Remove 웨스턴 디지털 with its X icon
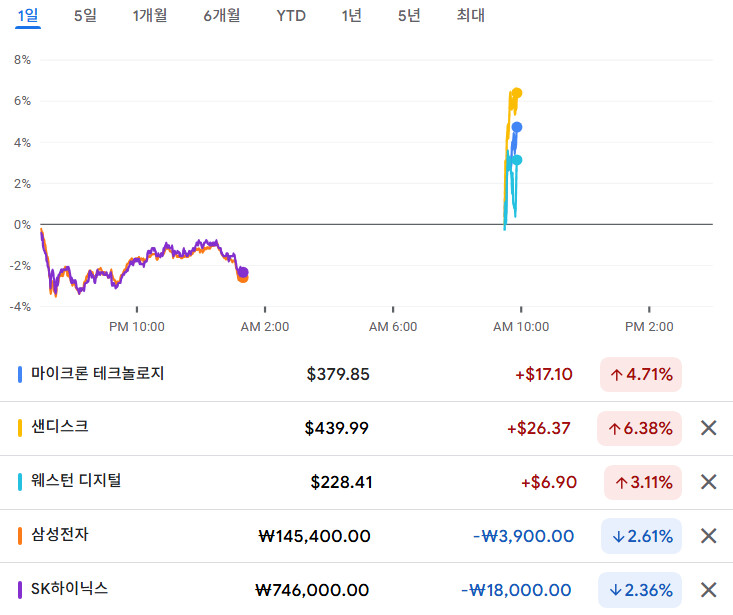The height and width of the screenshot is (615, 733). pyautogui.click(x=709, y=482)
